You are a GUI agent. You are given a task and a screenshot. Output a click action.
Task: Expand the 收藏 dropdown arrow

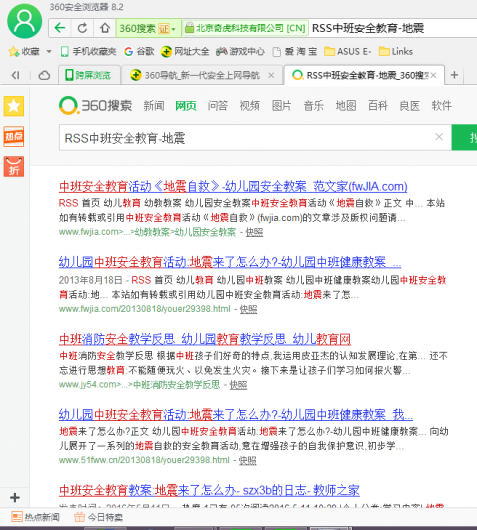pyautogui.click(x=49, y=51)
